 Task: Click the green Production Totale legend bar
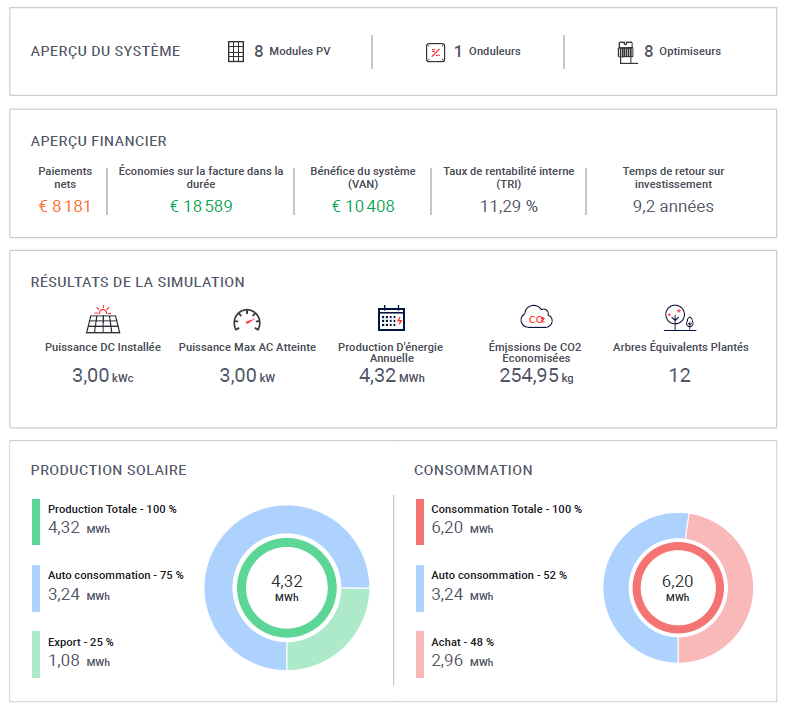click(36, 522)
